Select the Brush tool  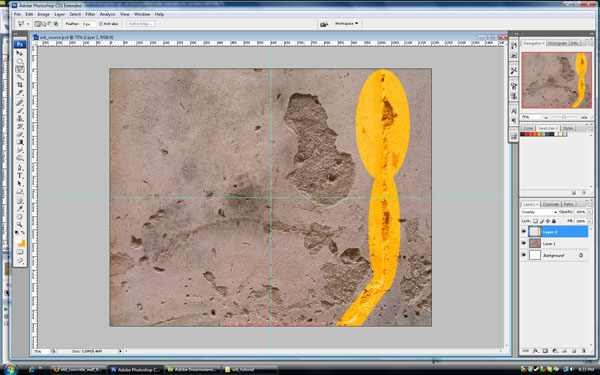point(20,111)
